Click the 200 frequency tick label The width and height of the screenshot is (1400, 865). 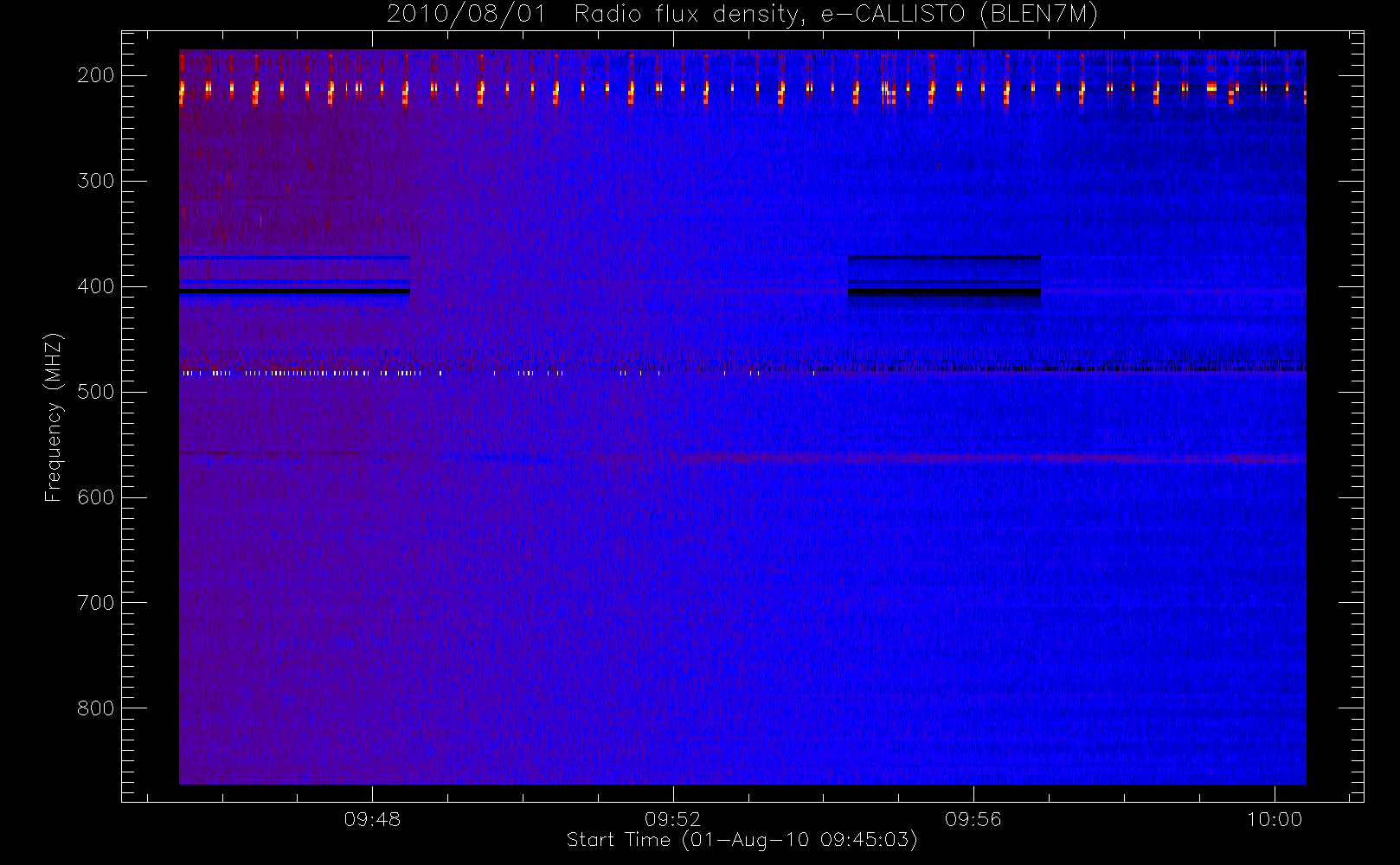pyautogui.click(x=96, y=75)
